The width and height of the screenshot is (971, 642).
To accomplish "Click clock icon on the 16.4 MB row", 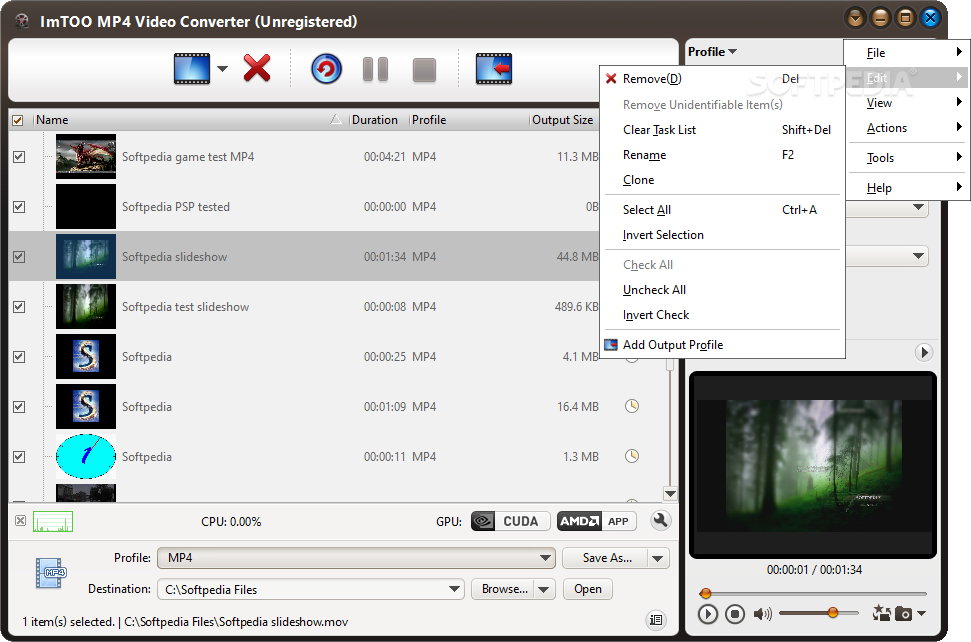I will [x=632, y=406].
